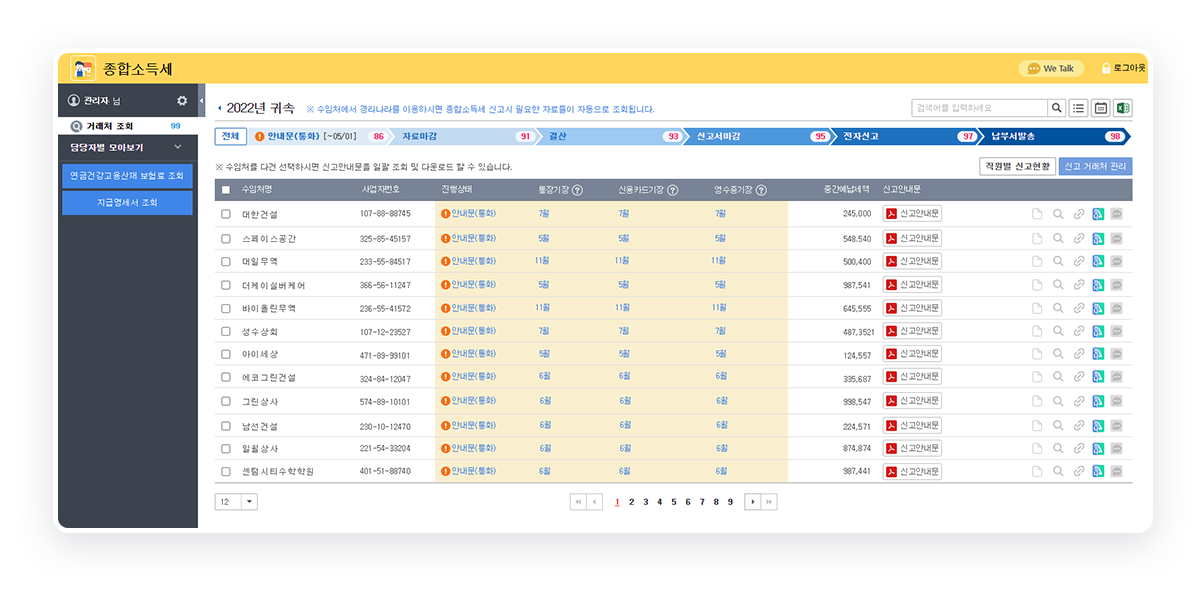Click the magnifier icon in the 센텀시티수학학원 row
Image resolution: width=1200 pixels, height=593 pixels.
click(1058, 471)
